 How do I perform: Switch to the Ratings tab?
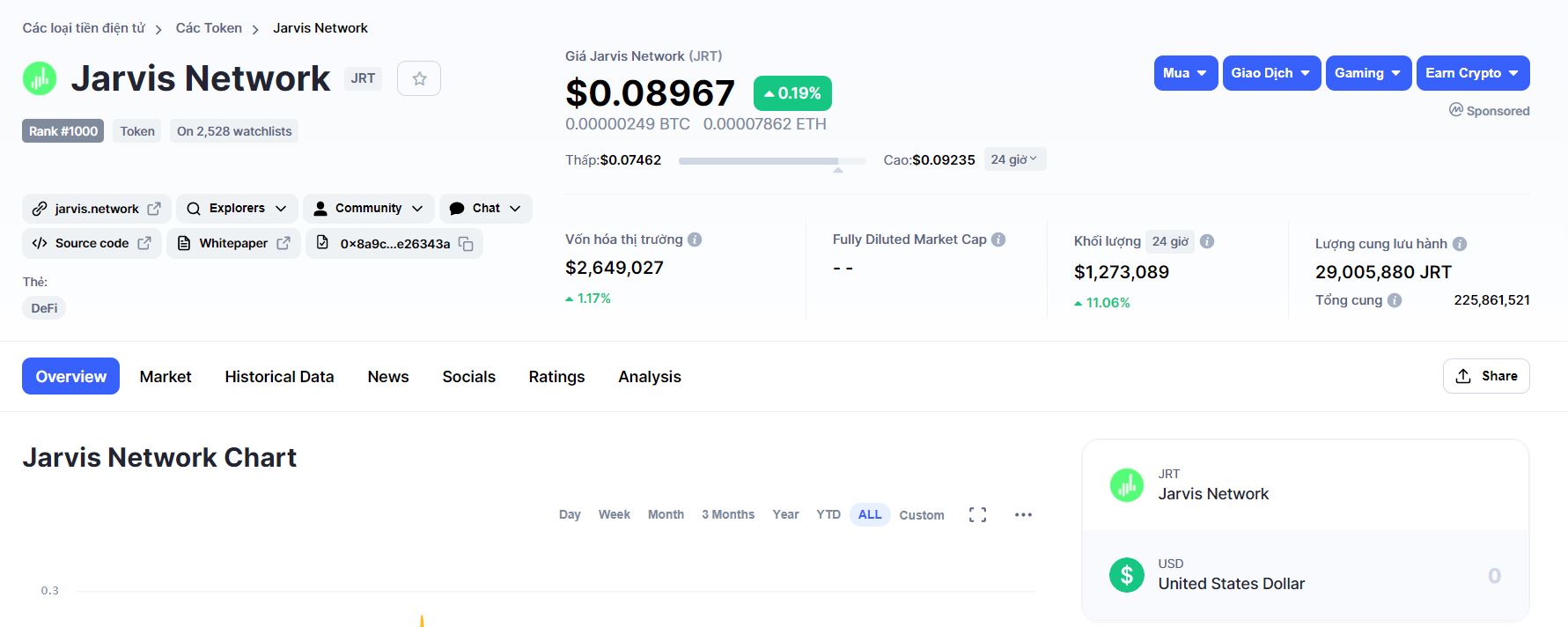click(x=556, y=376)
